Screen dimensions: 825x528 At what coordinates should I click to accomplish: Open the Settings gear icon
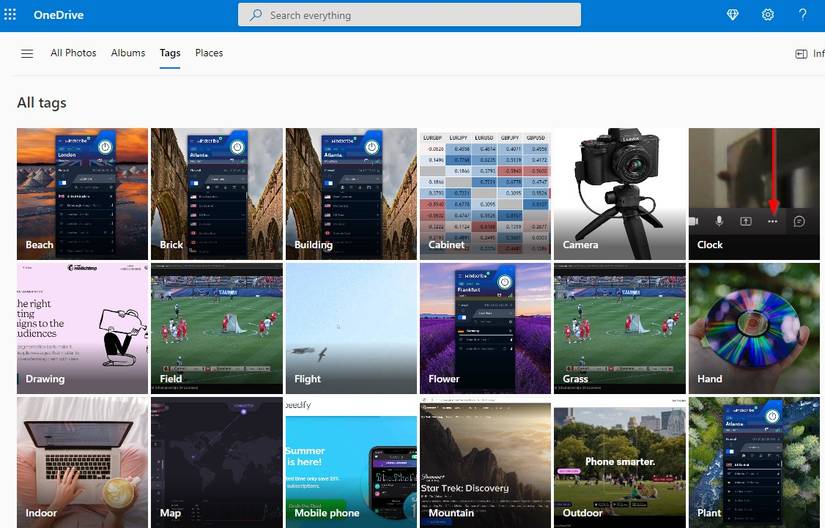pyautogui.click(x=768, y=15)
